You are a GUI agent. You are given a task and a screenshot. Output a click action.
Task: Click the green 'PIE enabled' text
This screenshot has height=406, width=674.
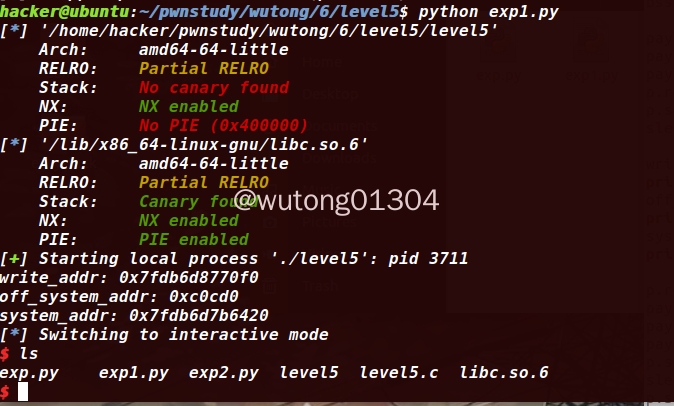click(193, 240)
